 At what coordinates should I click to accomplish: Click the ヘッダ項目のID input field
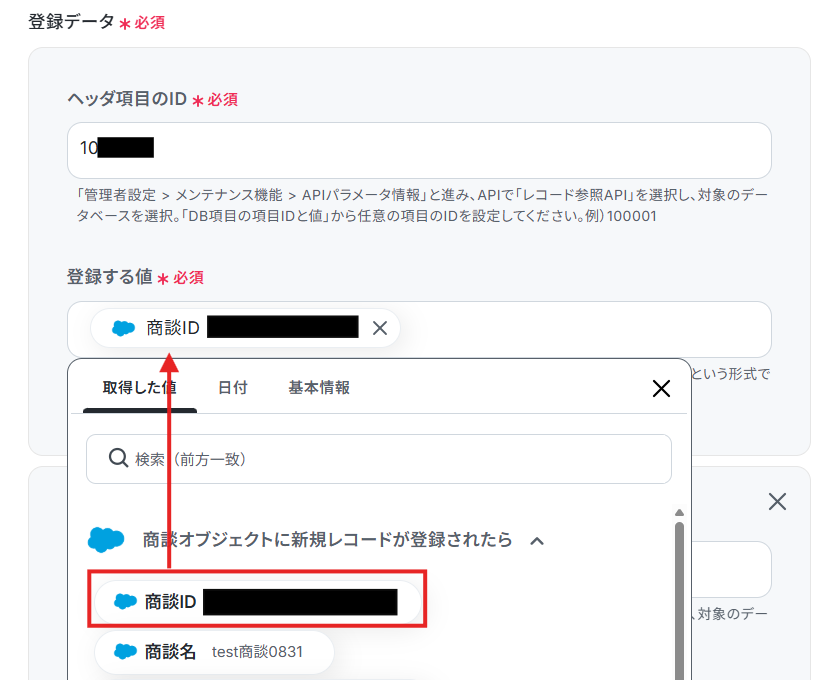419,151
